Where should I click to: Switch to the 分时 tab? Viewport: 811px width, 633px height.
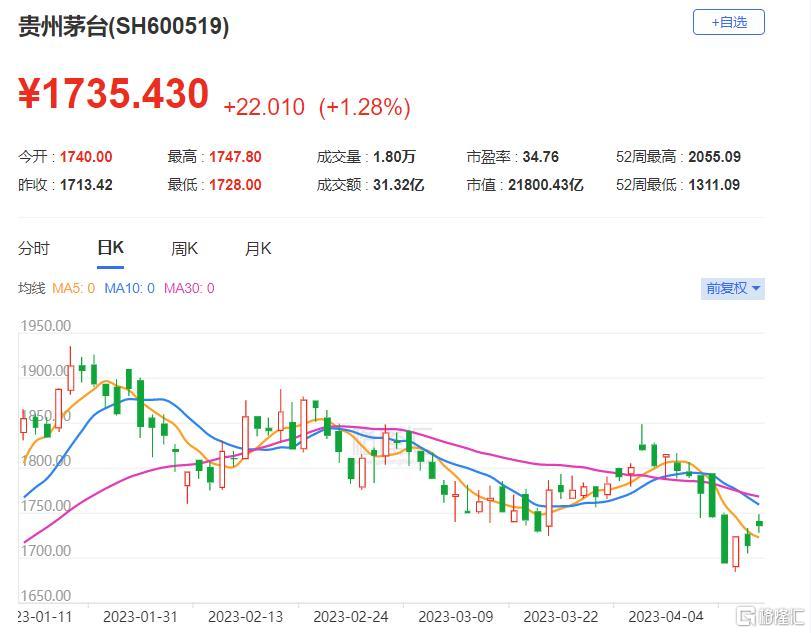click(x=34, y=249)
